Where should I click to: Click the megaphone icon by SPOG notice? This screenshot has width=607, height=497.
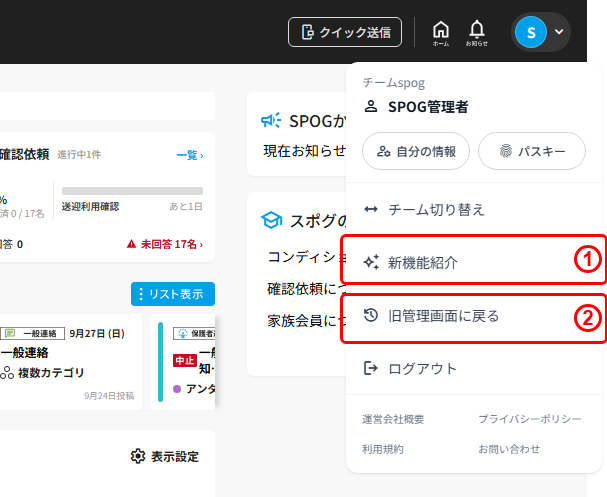tap(271, 121)
